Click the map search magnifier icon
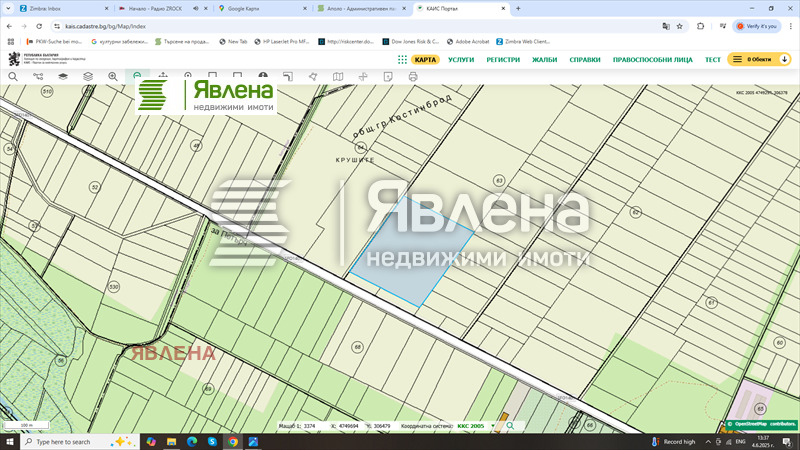Viewport: 800px width, 450px height. pyautogui.click(x=13, y=76)
